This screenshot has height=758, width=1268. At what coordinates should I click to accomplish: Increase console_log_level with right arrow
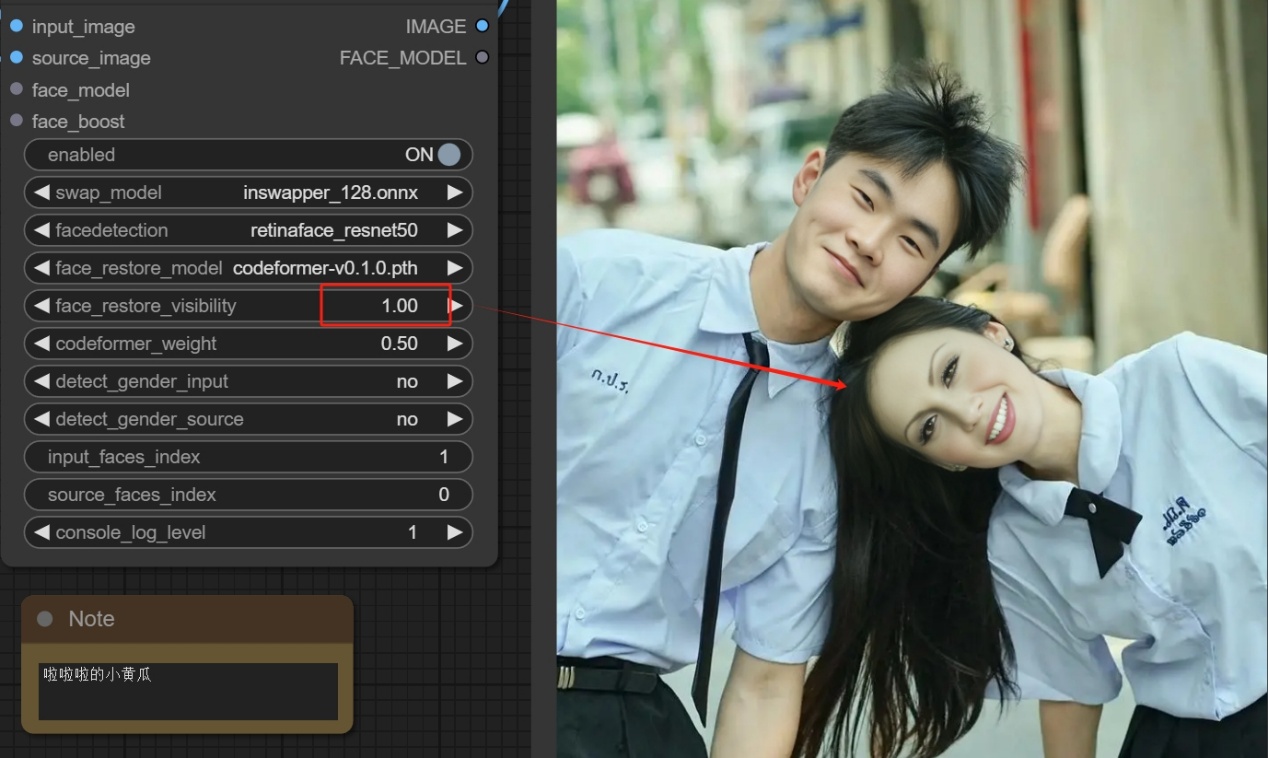455,533
